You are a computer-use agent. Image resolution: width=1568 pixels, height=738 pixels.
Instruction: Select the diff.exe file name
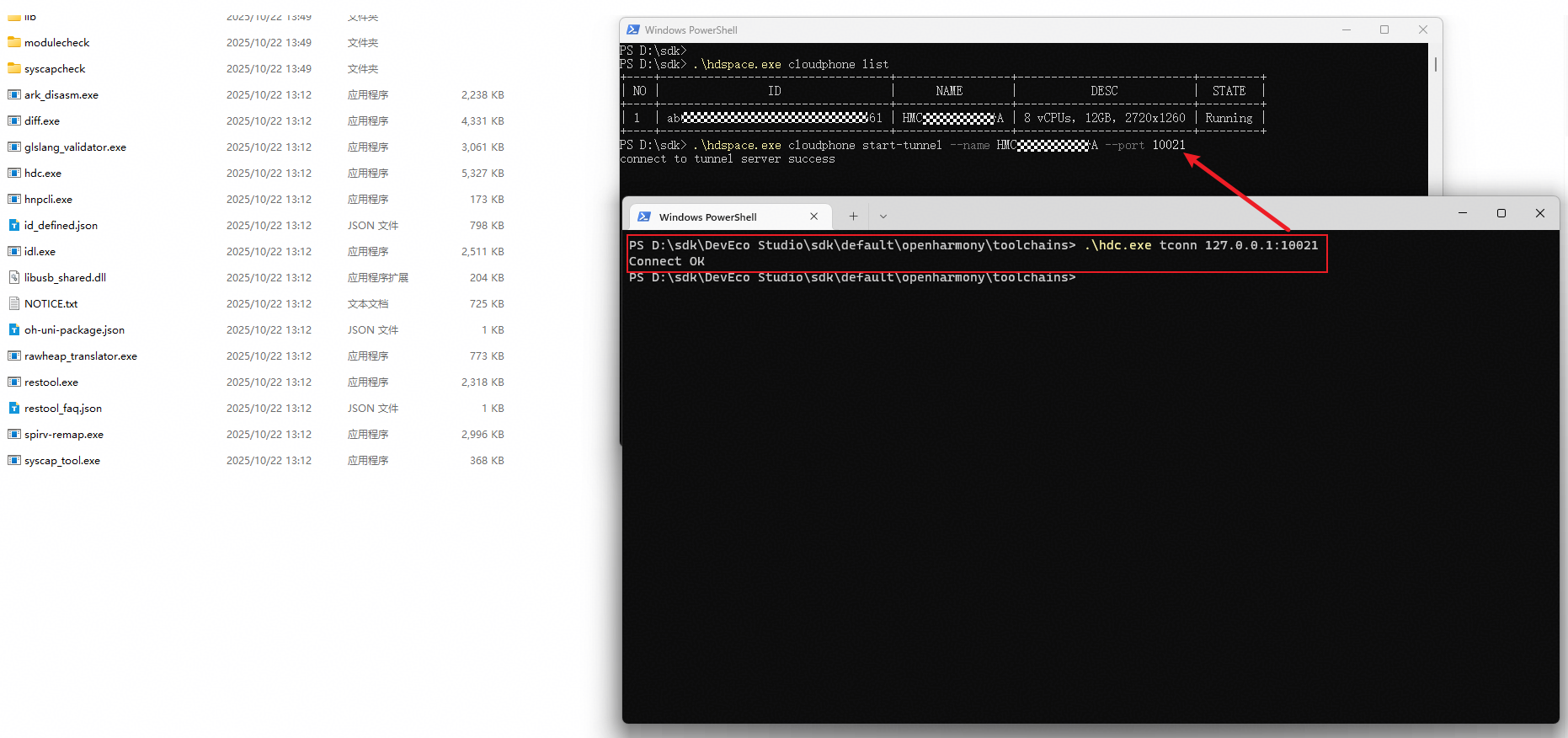pyautogui.click(x=42, y=120)
